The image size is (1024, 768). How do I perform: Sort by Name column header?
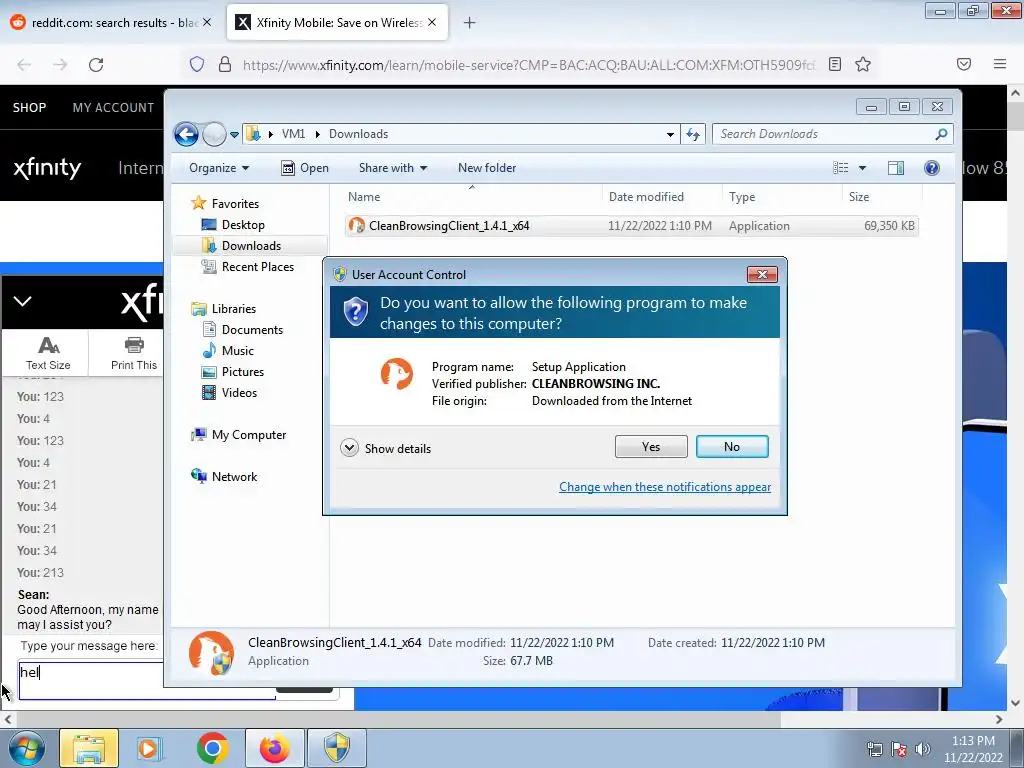[x=364, y=197]
